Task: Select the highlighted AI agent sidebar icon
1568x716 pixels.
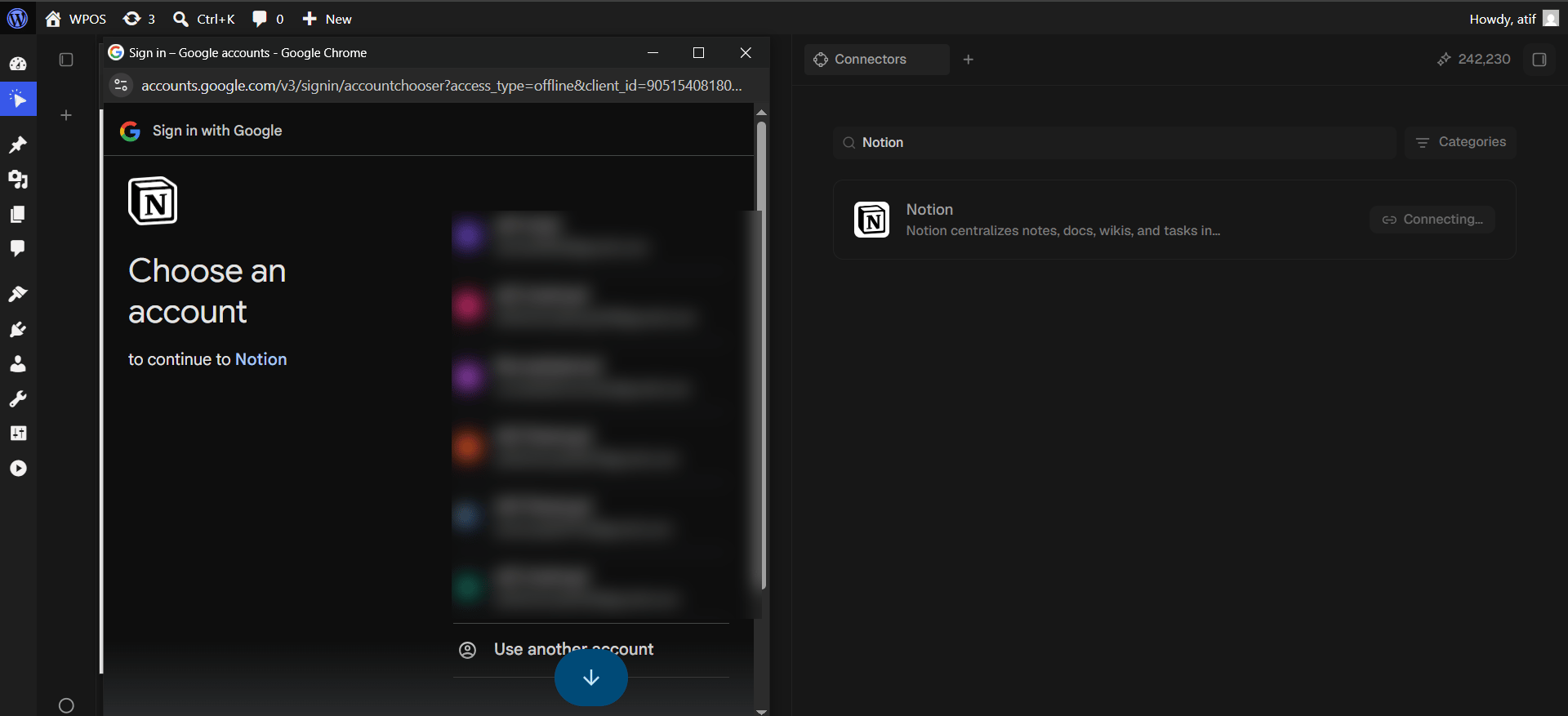Action: [x=18, y=100]
